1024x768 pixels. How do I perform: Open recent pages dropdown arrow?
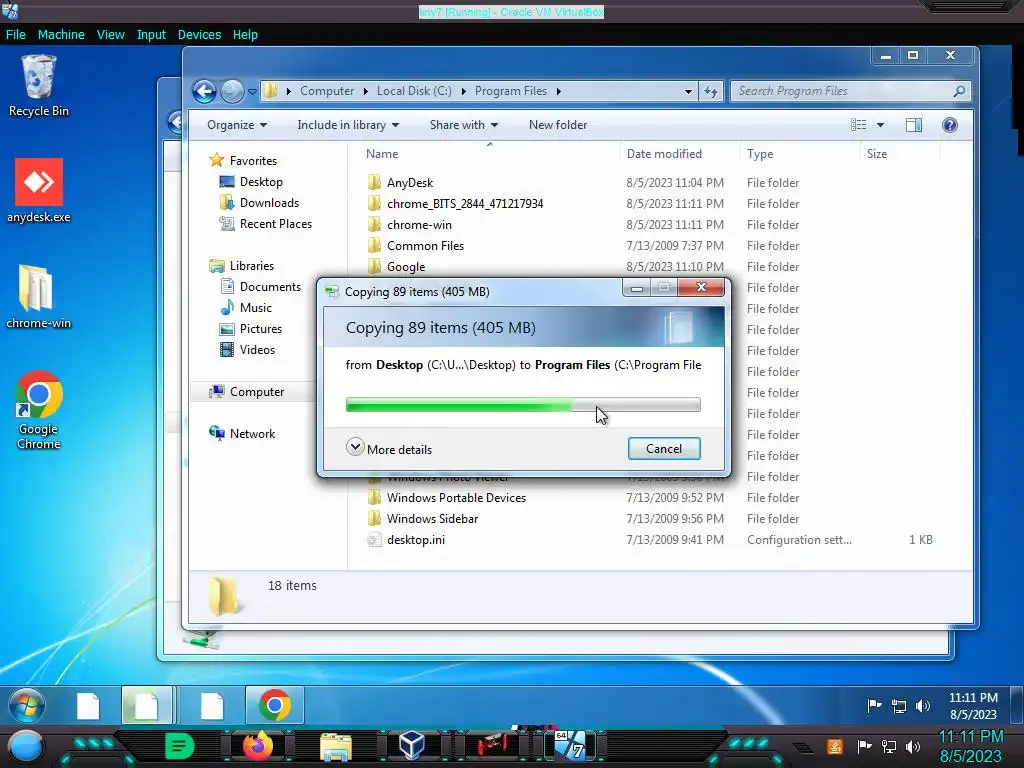click(252, 91)
